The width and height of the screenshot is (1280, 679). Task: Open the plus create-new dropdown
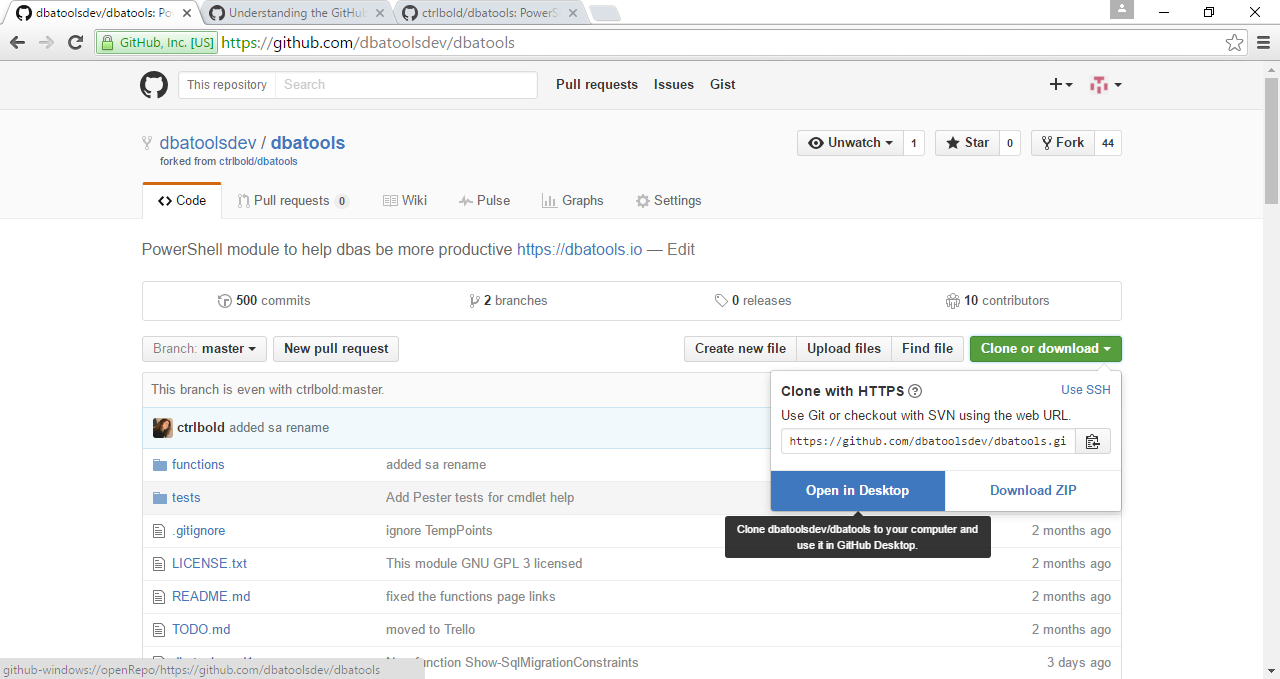click(x=1060, y=85)
